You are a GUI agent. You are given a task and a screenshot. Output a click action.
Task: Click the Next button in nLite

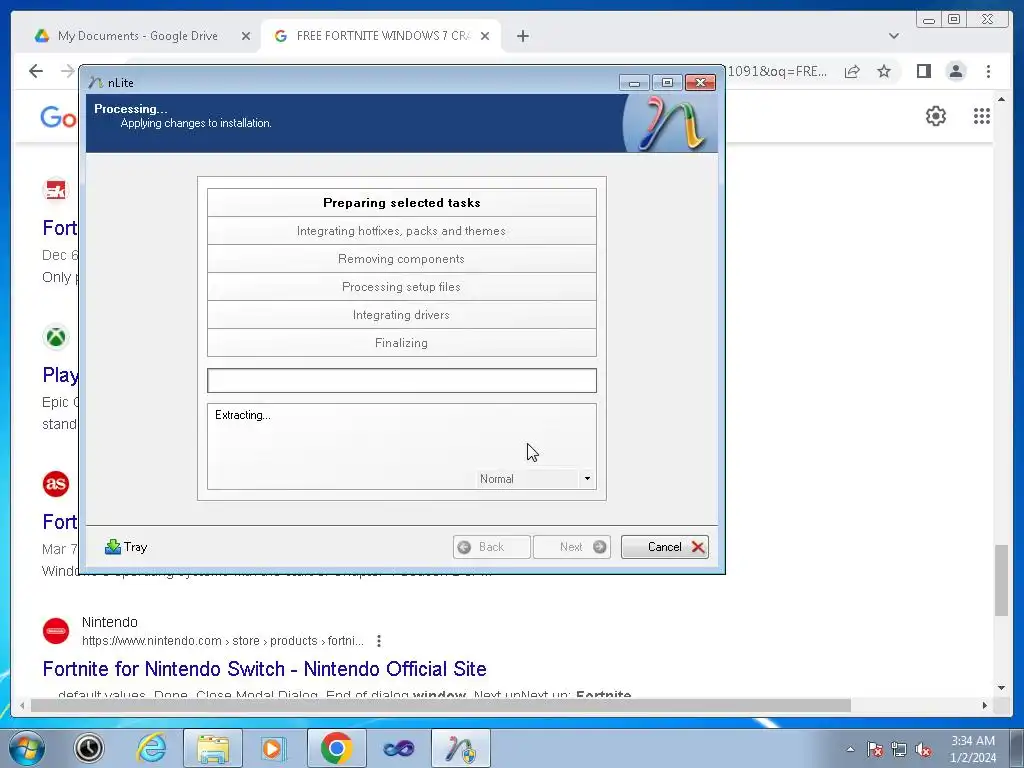571,547
